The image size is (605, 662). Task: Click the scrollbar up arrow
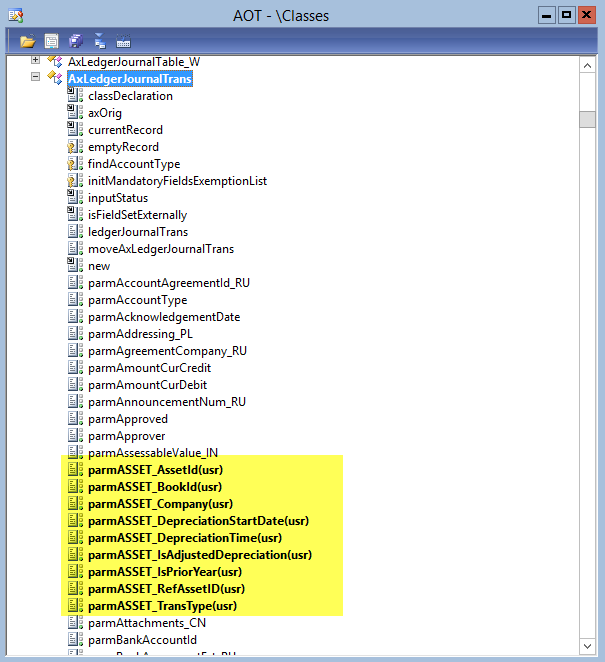point(589,65)
